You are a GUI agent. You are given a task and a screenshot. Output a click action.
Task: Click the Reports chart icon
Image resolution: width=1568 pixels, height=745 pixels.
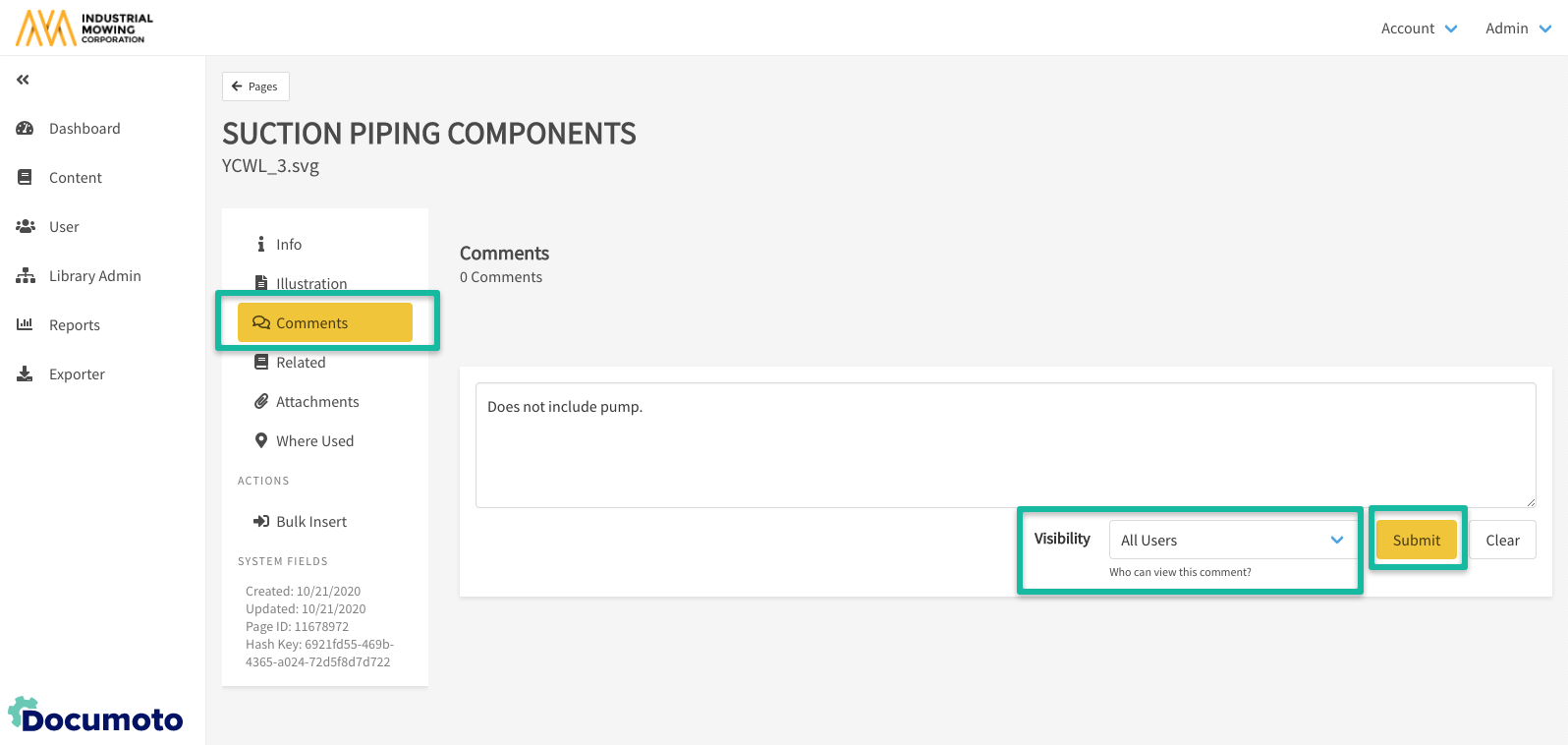tap(26, 325)
